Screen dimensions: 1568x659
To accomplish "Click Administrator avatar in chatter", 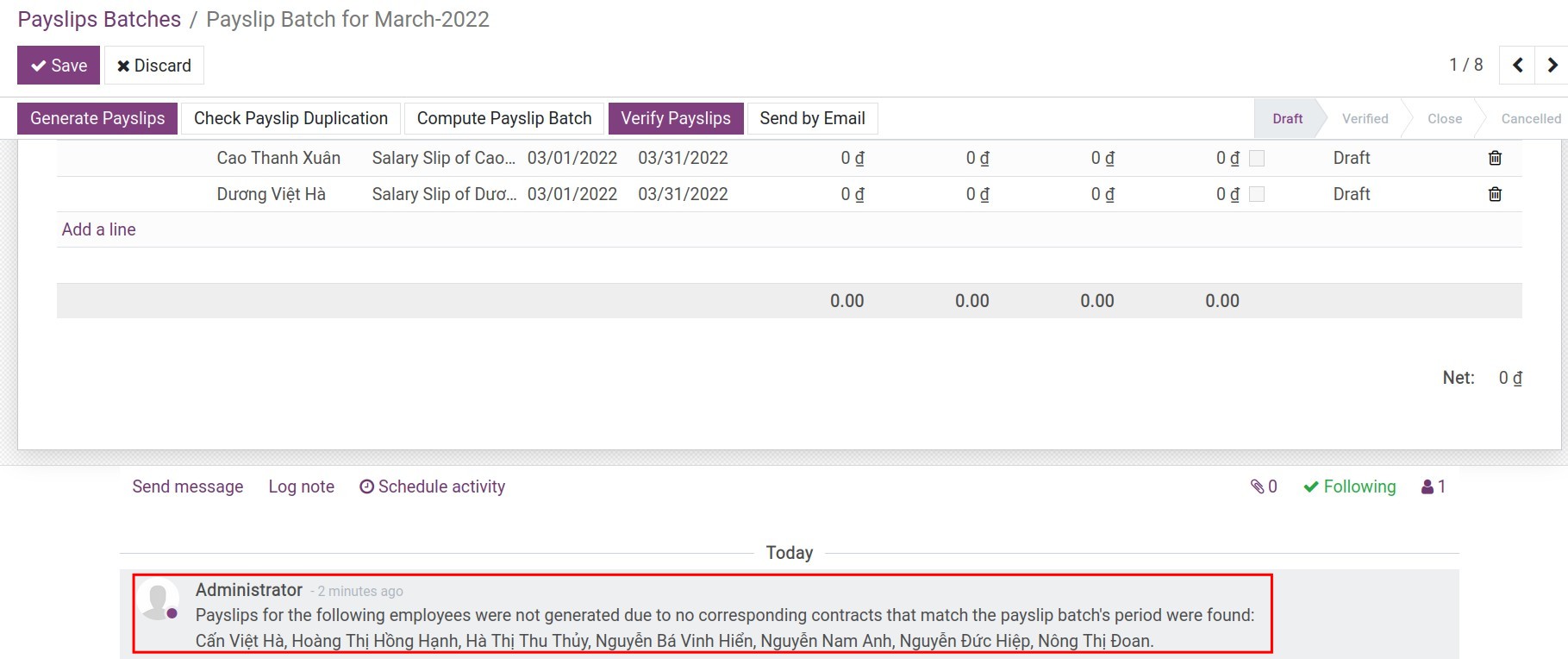I will [x=159, y=599].
